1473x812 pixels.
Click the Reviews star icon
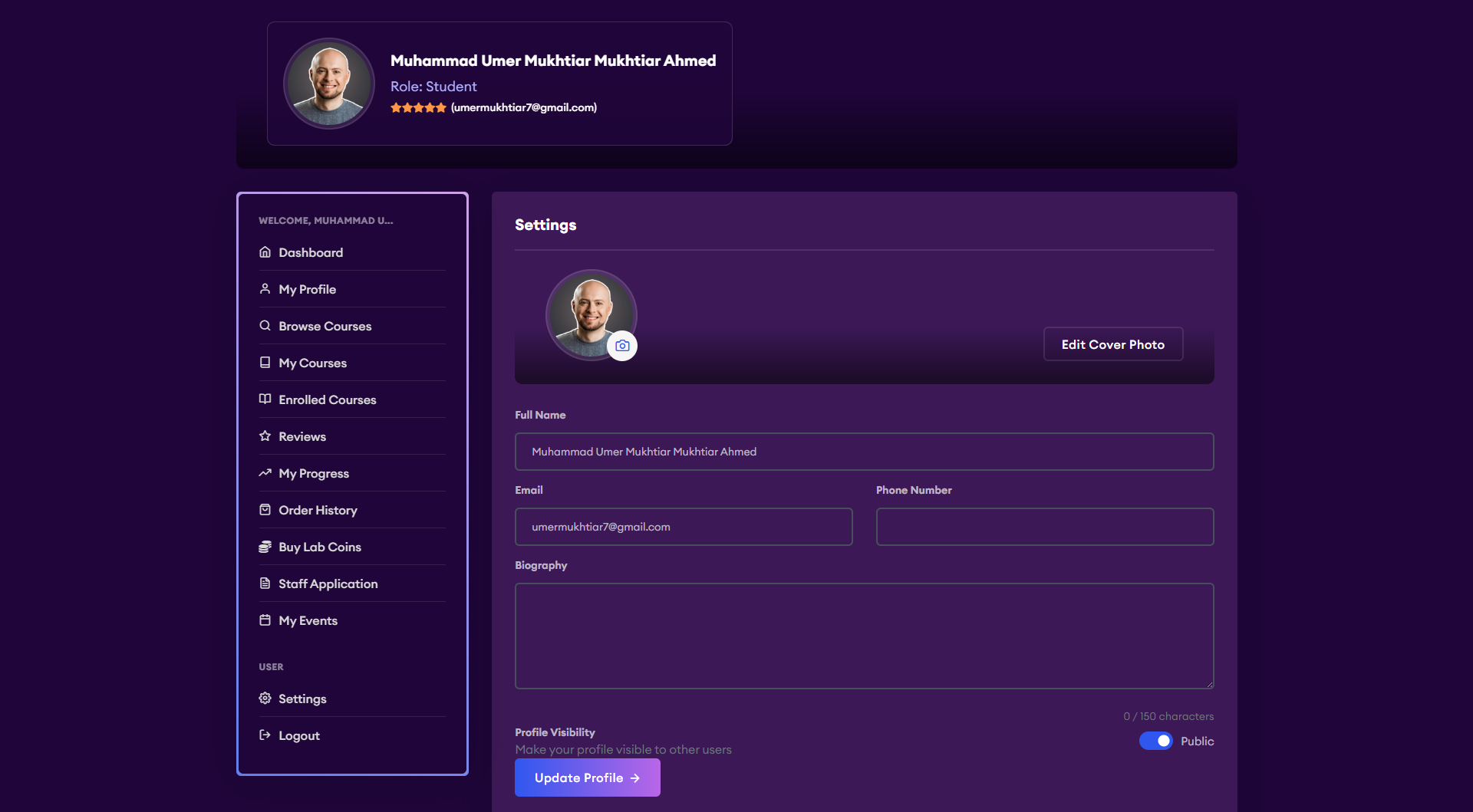pyautogui.click(x=265, y=436)
